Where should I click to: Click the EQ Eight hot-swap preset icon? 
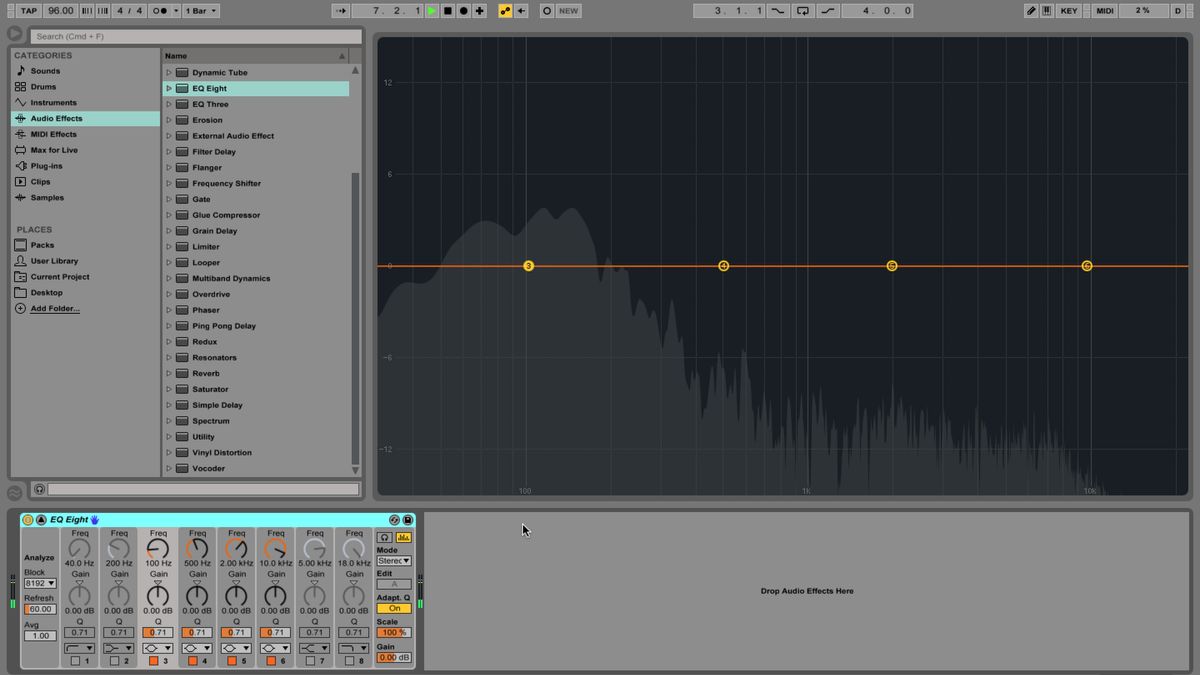(x=394, y=520)
